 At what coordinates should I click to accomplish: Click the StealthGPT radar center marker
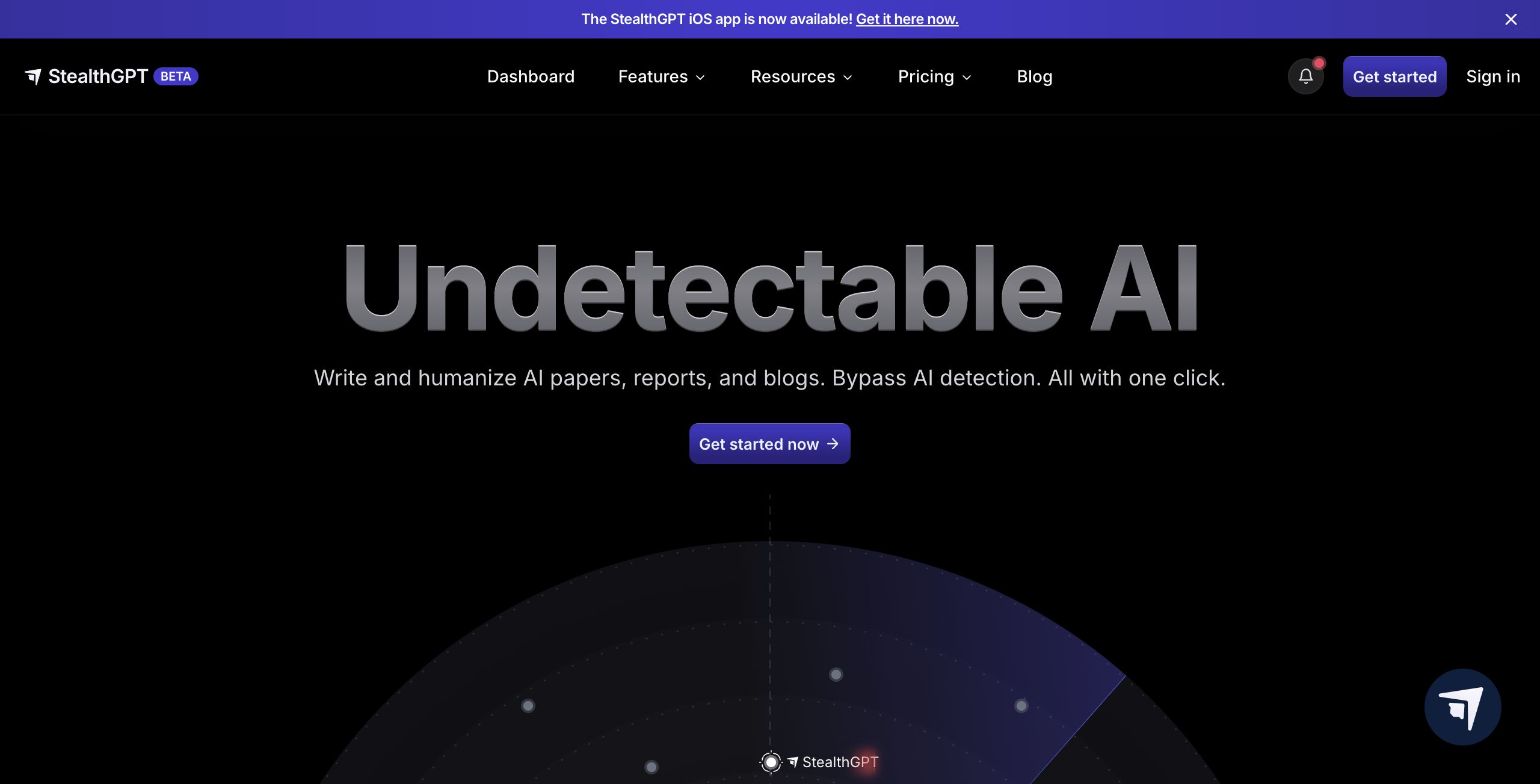771,762
